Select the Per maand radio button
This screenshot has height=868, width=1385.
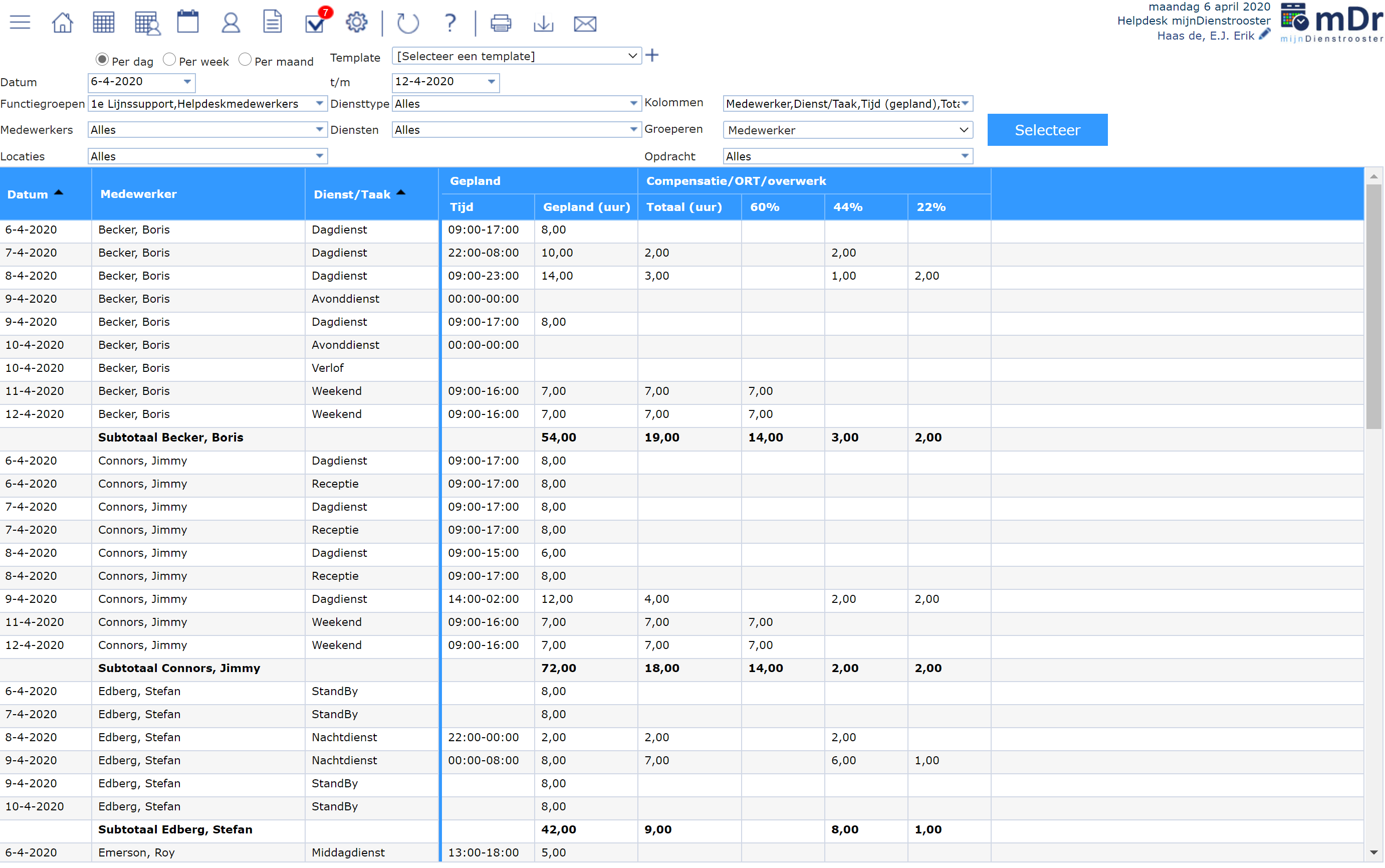[245, 60]
